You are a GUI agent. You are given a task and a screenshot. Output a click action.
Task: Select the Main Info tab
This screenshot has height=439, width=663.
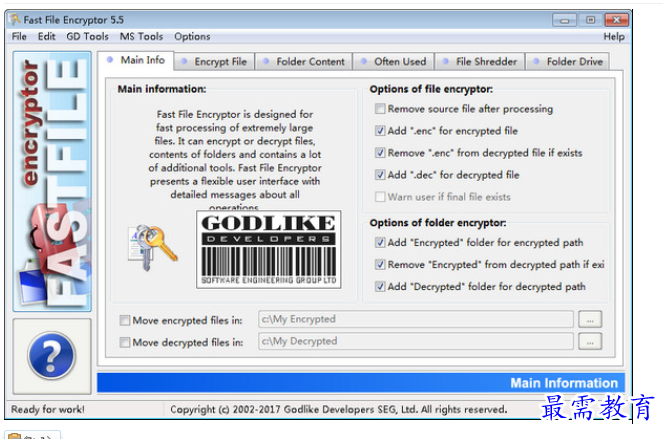136,60
